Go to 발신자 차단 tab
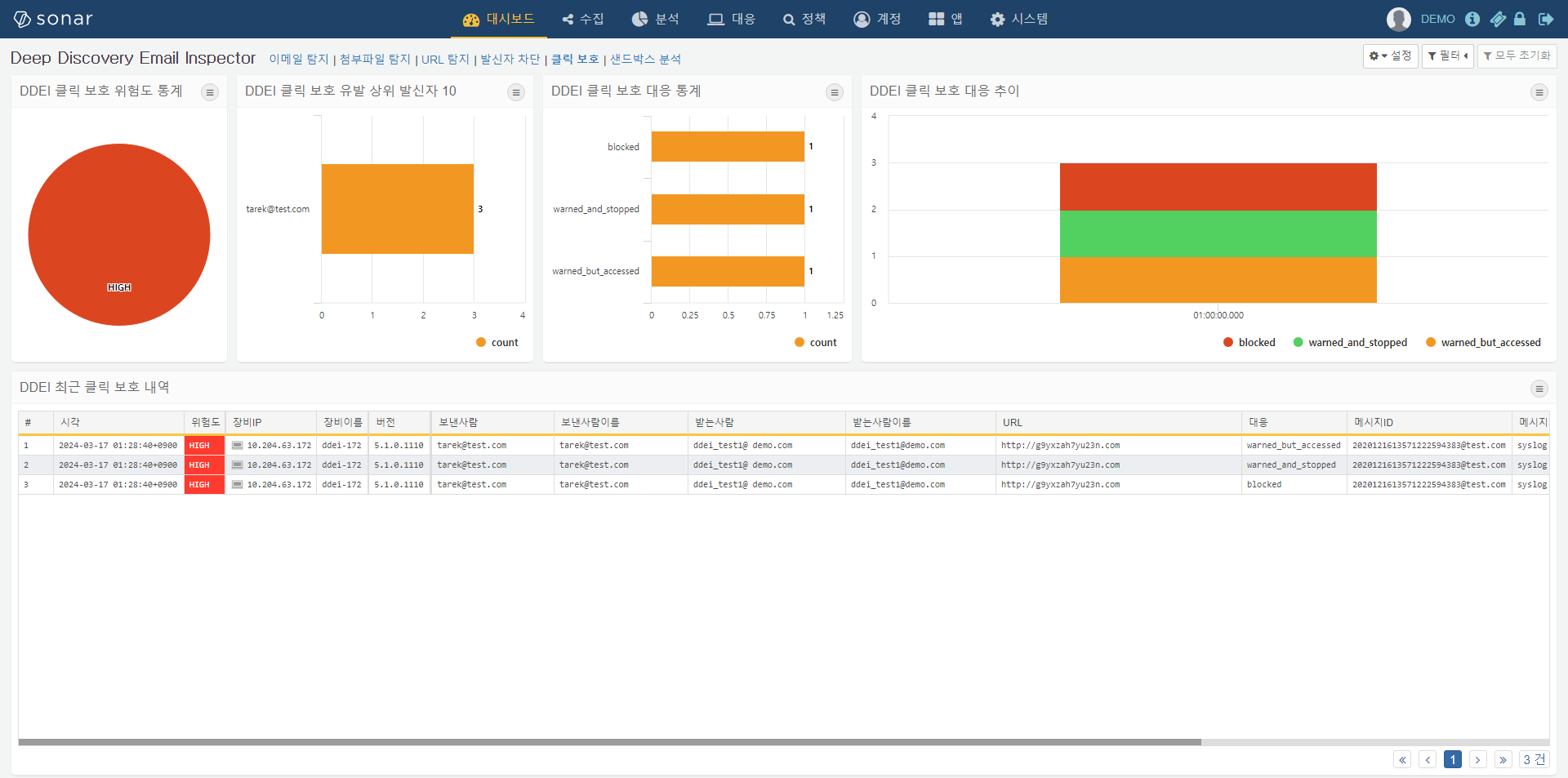The image size is (1568, 778). pyautogui.click(x=510, y=59)
